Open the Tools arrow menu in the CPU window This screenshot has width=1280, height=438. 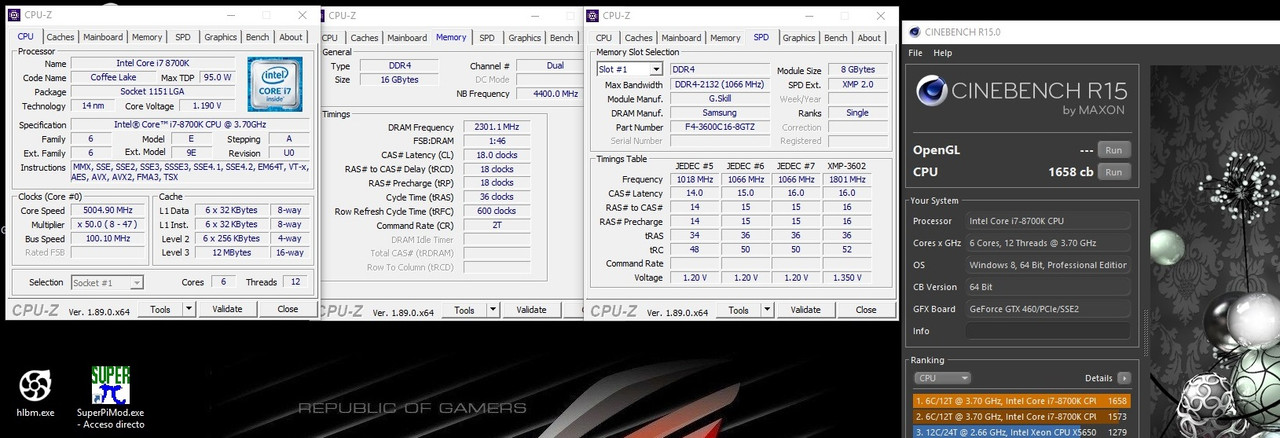pyautogui.click(x=188, y=309)
